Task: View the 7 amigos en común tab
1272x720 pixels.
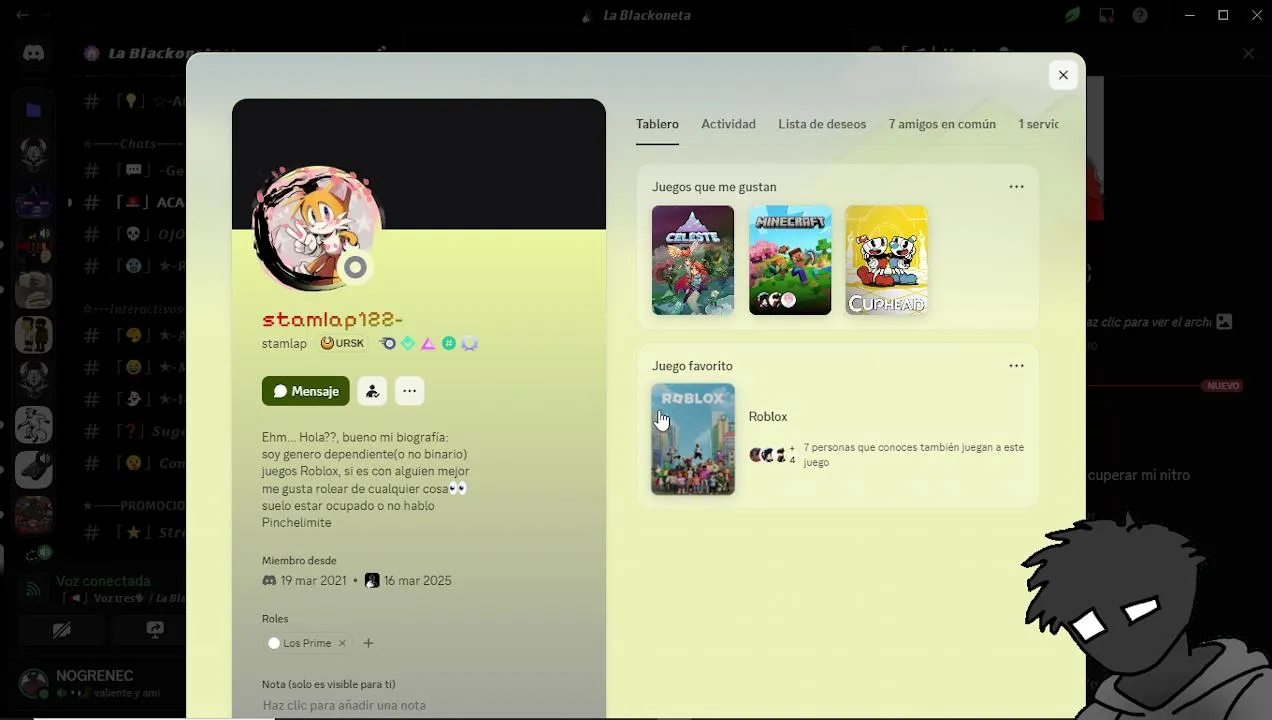Action: point(942,124)
